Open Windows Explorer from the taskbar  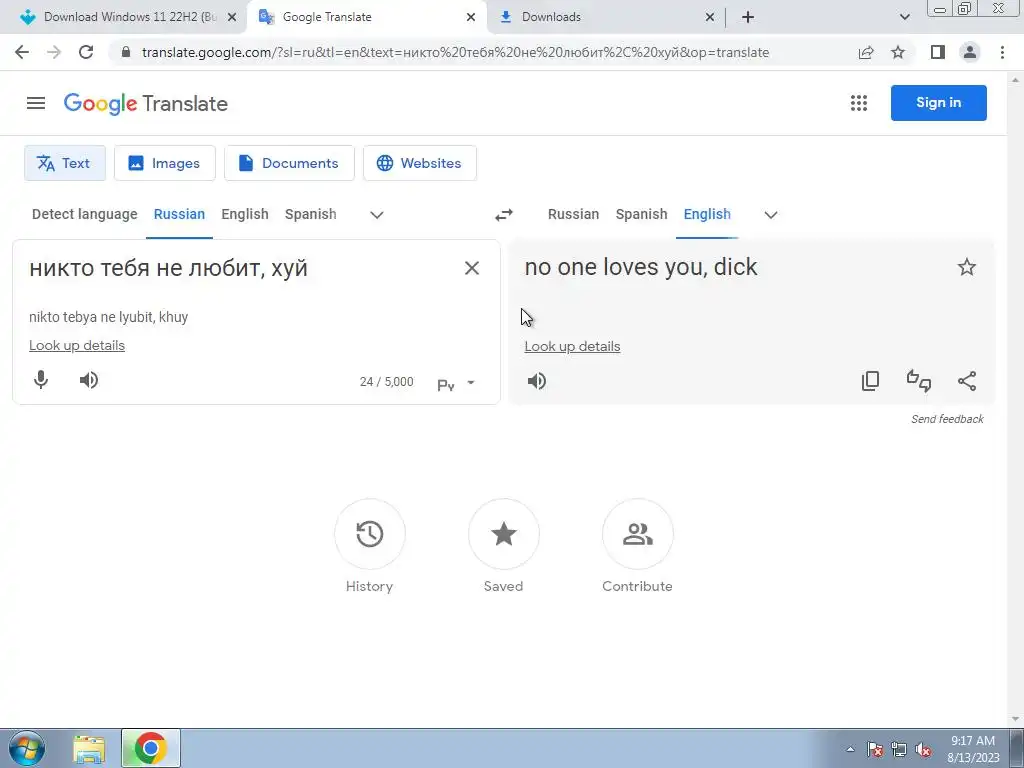tap(89, 749)
